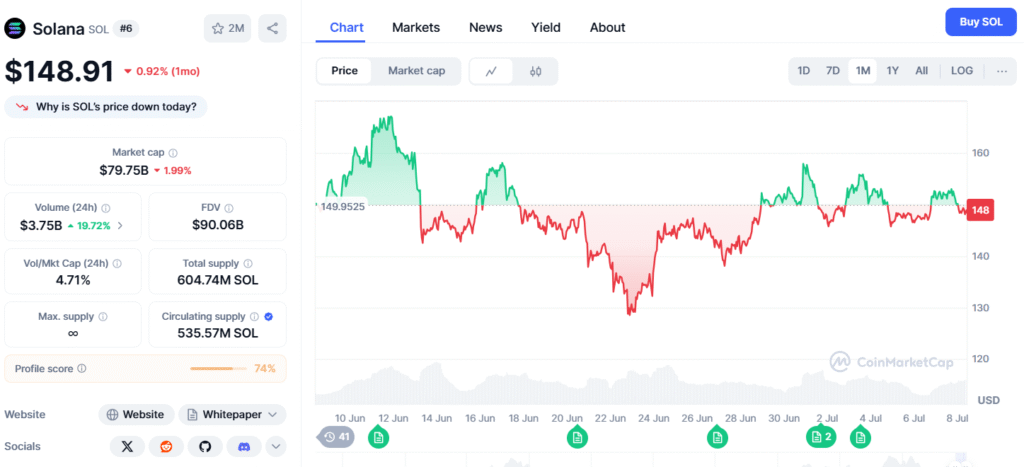The image size is (1024, 467).
Task: Select the Price chart toggle
Action: pos(345,71)
